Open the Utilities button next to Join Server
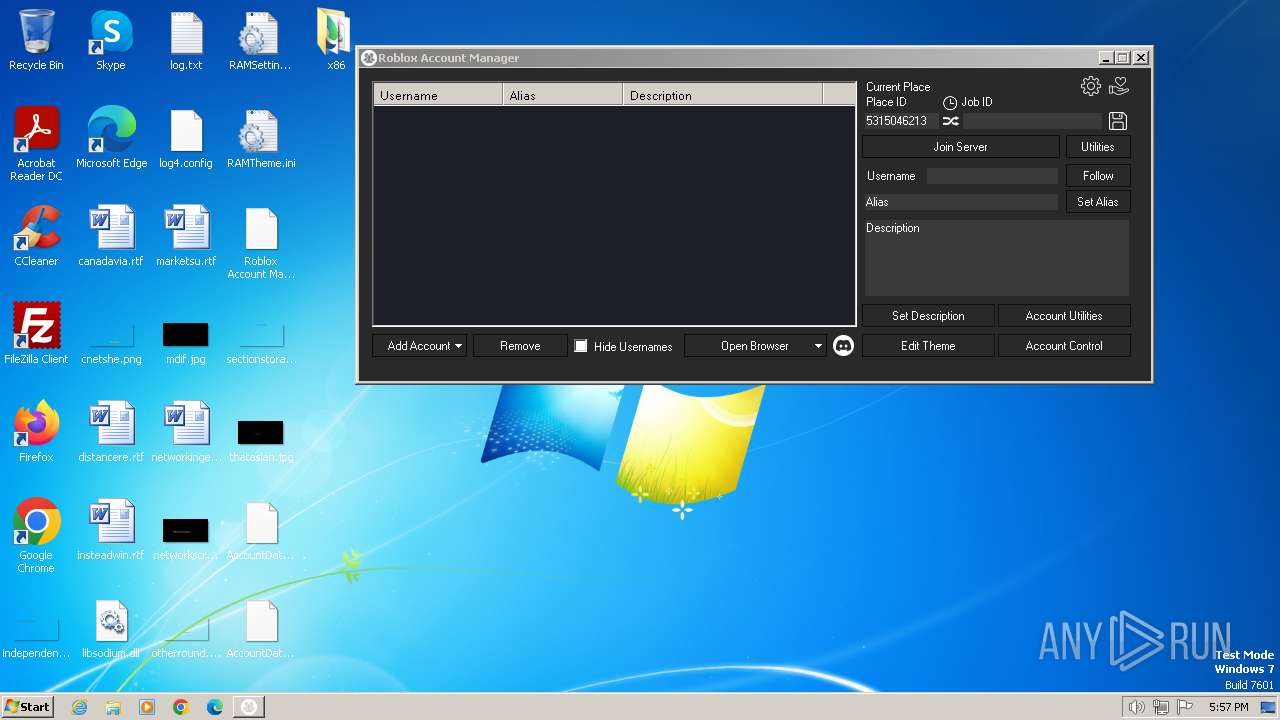The width and height of the screenshot is (1280, 720). (1098, 147)
